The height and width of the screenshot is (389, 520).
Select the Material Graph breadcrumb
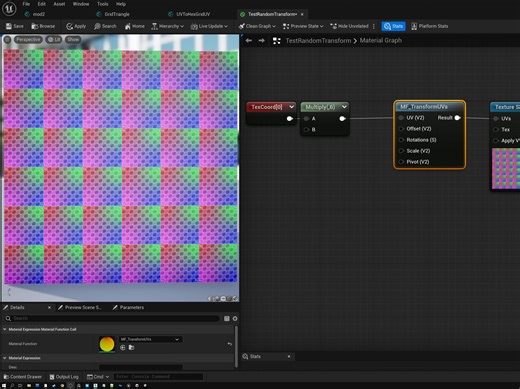[x=381, y=41]
